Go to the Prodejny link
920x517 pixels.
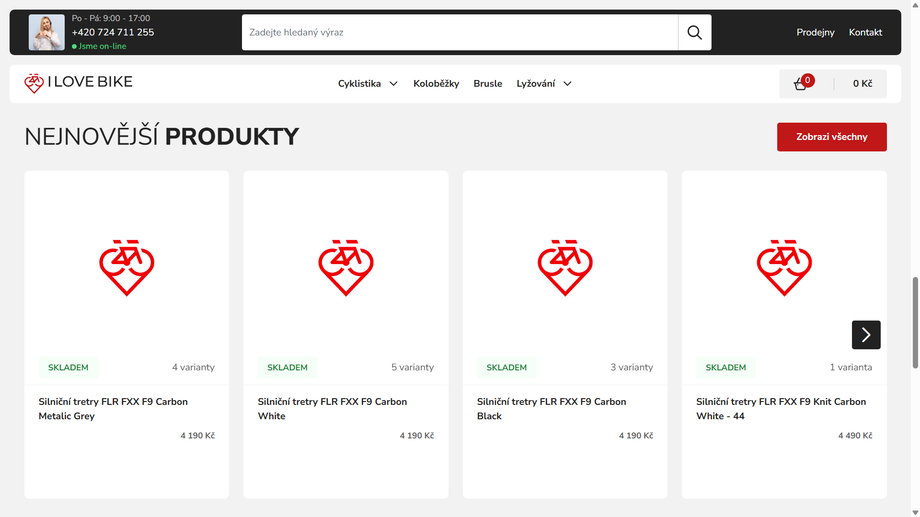[x=815, y=33]
